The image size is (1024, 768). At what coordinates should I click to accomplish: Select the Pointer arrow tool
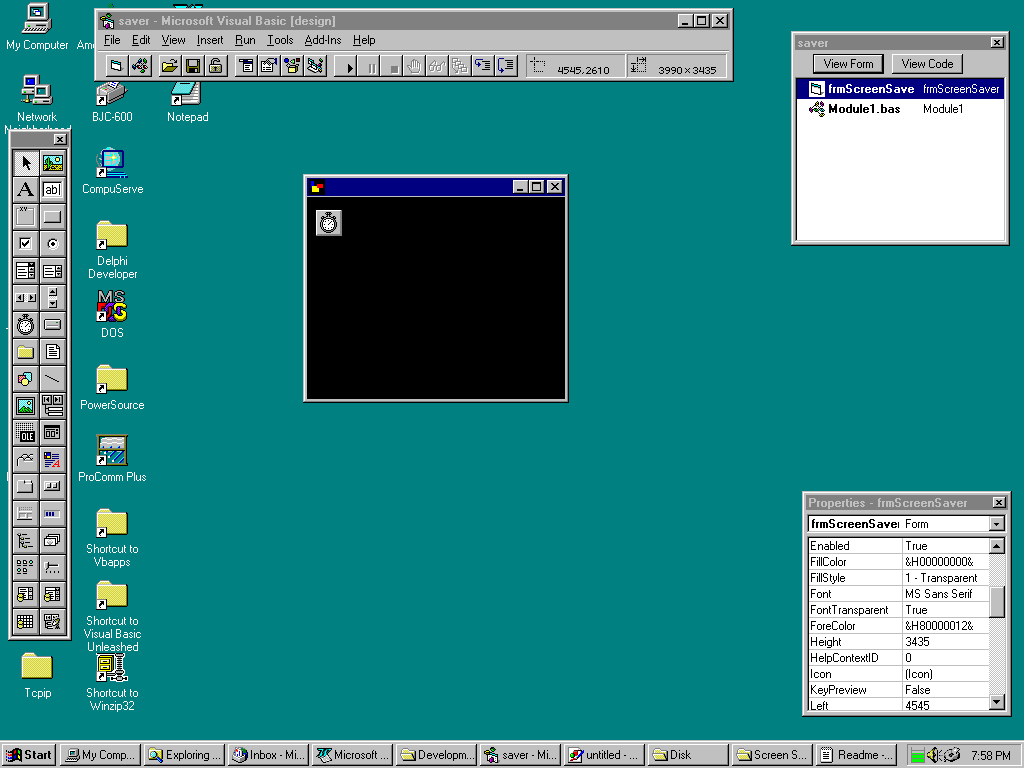[x=25, y=162]
